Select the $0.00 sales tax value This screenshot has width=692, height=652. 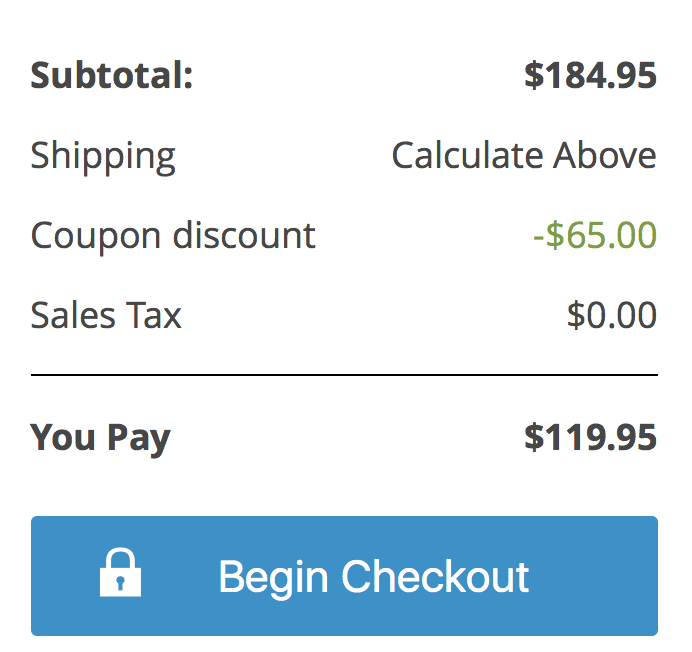click(x=611, y=316)
